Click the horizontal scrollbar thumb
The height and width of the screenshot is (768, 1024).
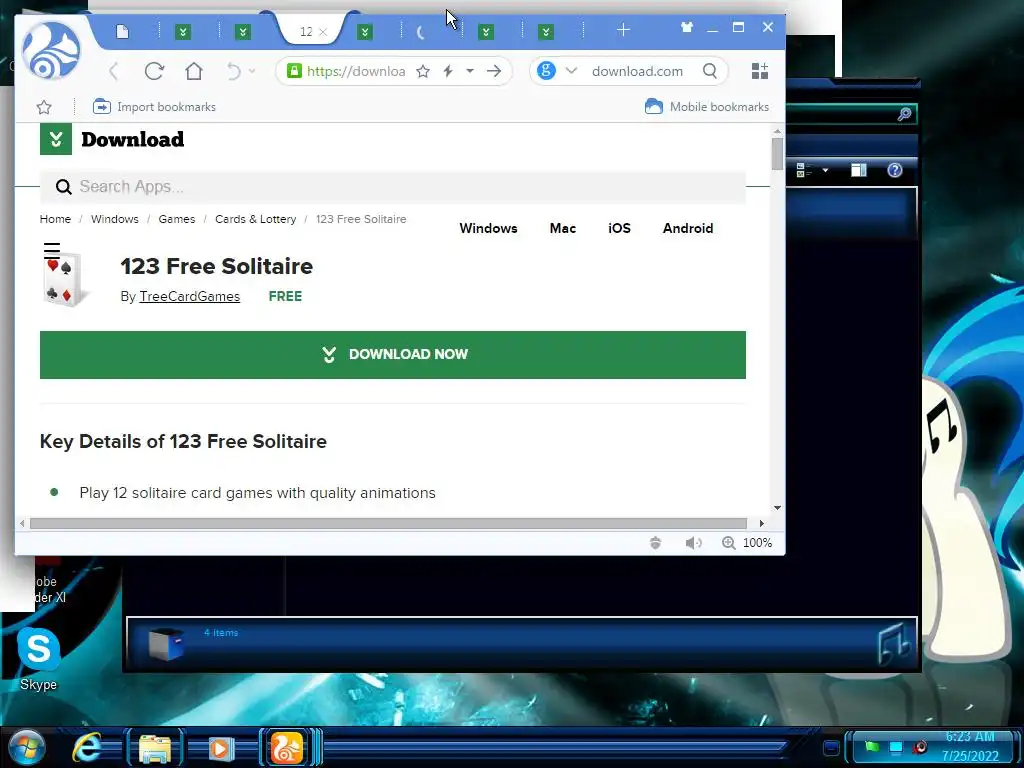(x=388, y=523)
